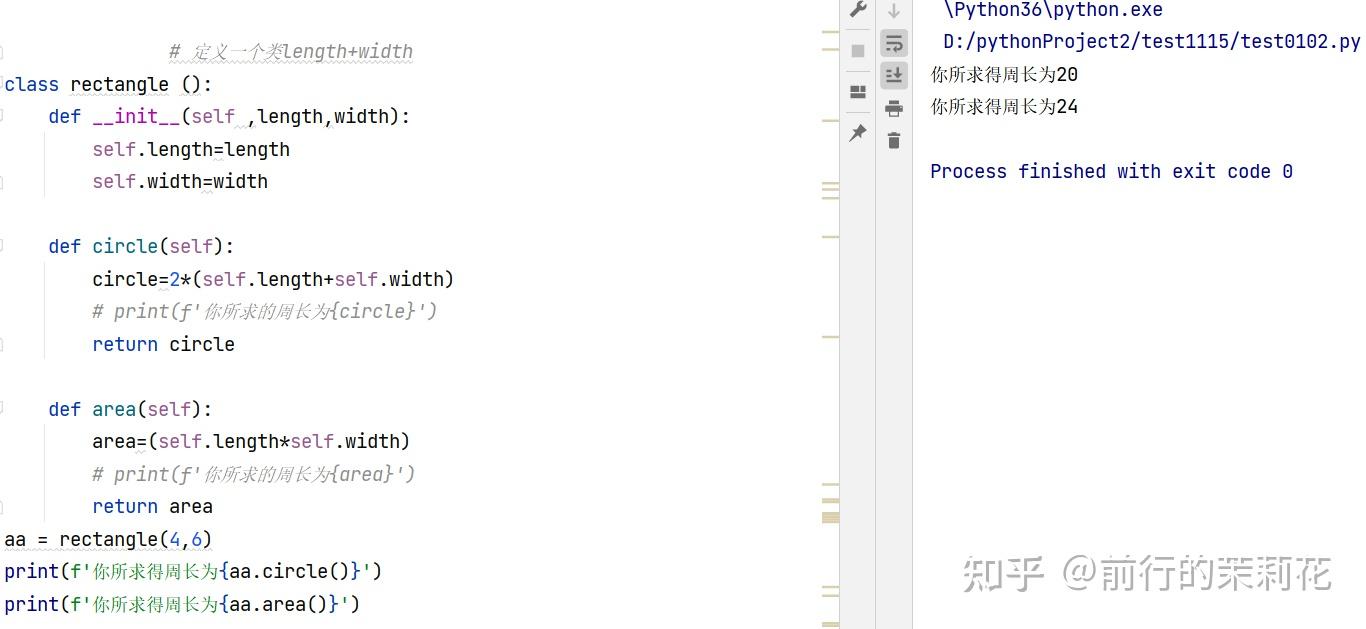Viewport: 1366px width, 629px height.
Task: Open run settings wrench icon
Action: click(x=858, y=10)
